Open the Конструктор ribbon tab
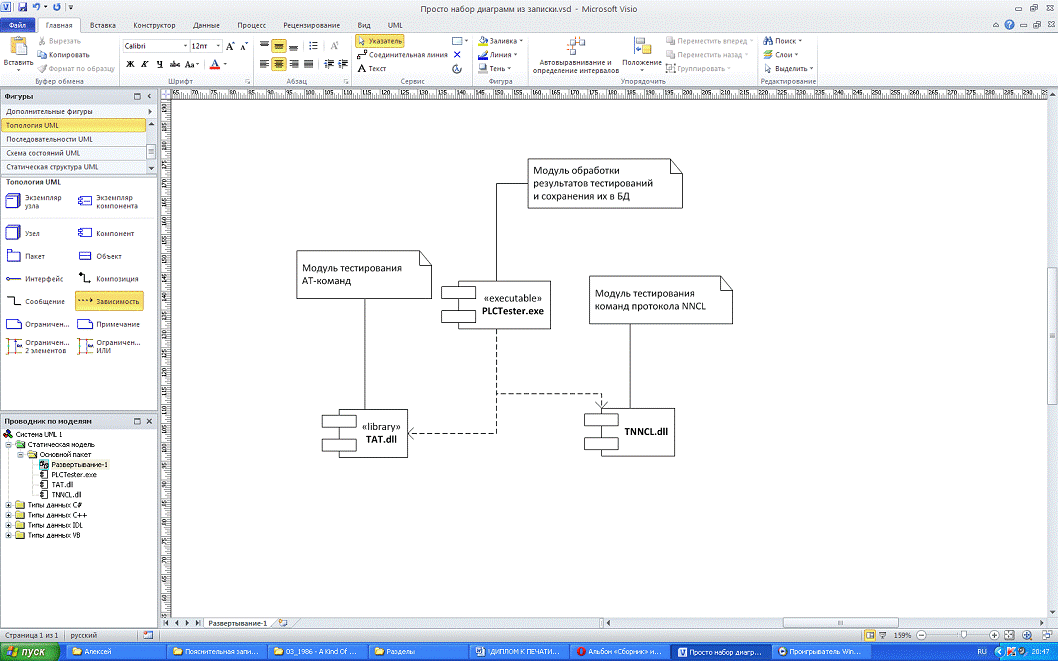1058x661 pixels. 154,23
